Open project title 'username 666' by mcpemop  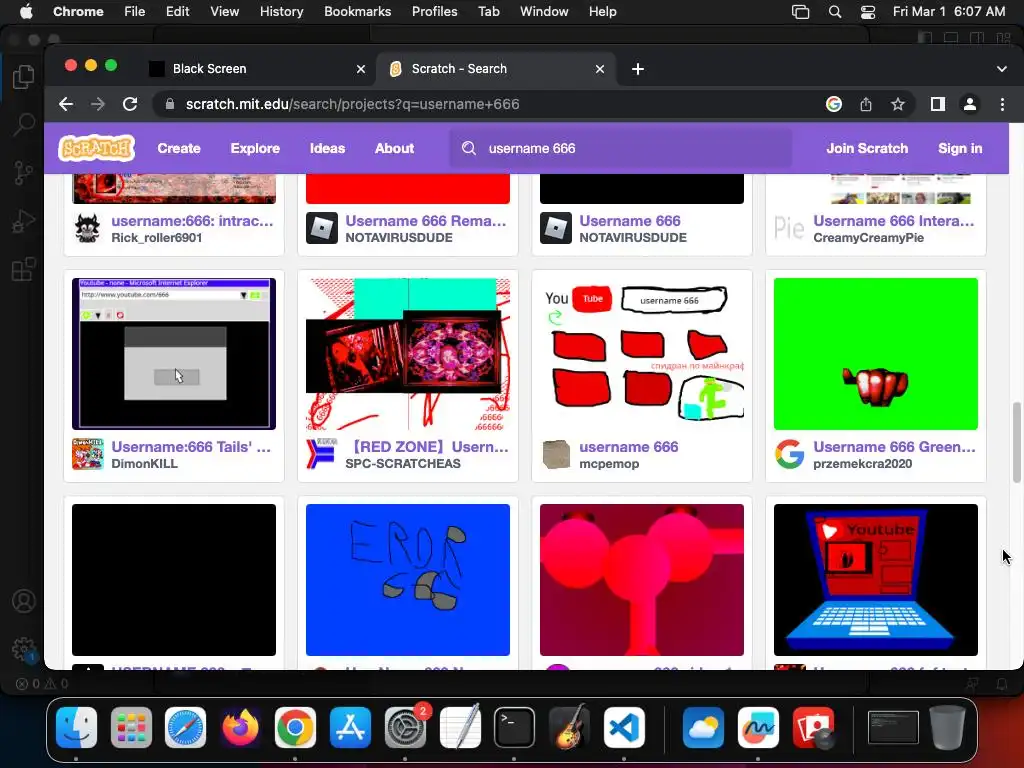coord(628,447)
